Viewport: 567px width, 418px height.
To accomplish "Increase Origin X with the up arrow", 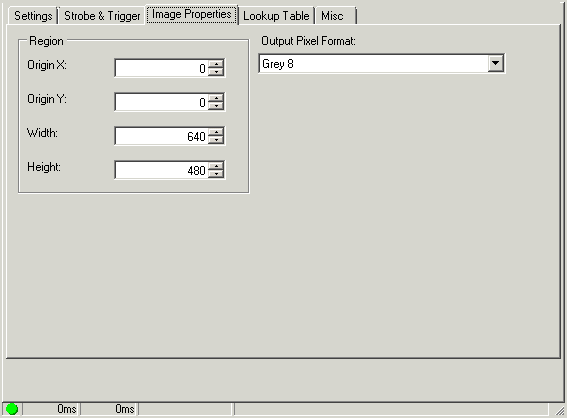I will pos(216,64).
